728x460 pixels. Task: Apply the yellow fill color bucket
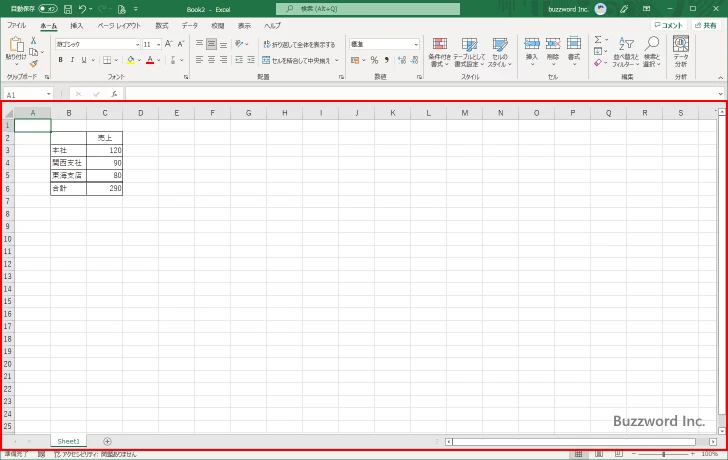(x=130, y=60)
